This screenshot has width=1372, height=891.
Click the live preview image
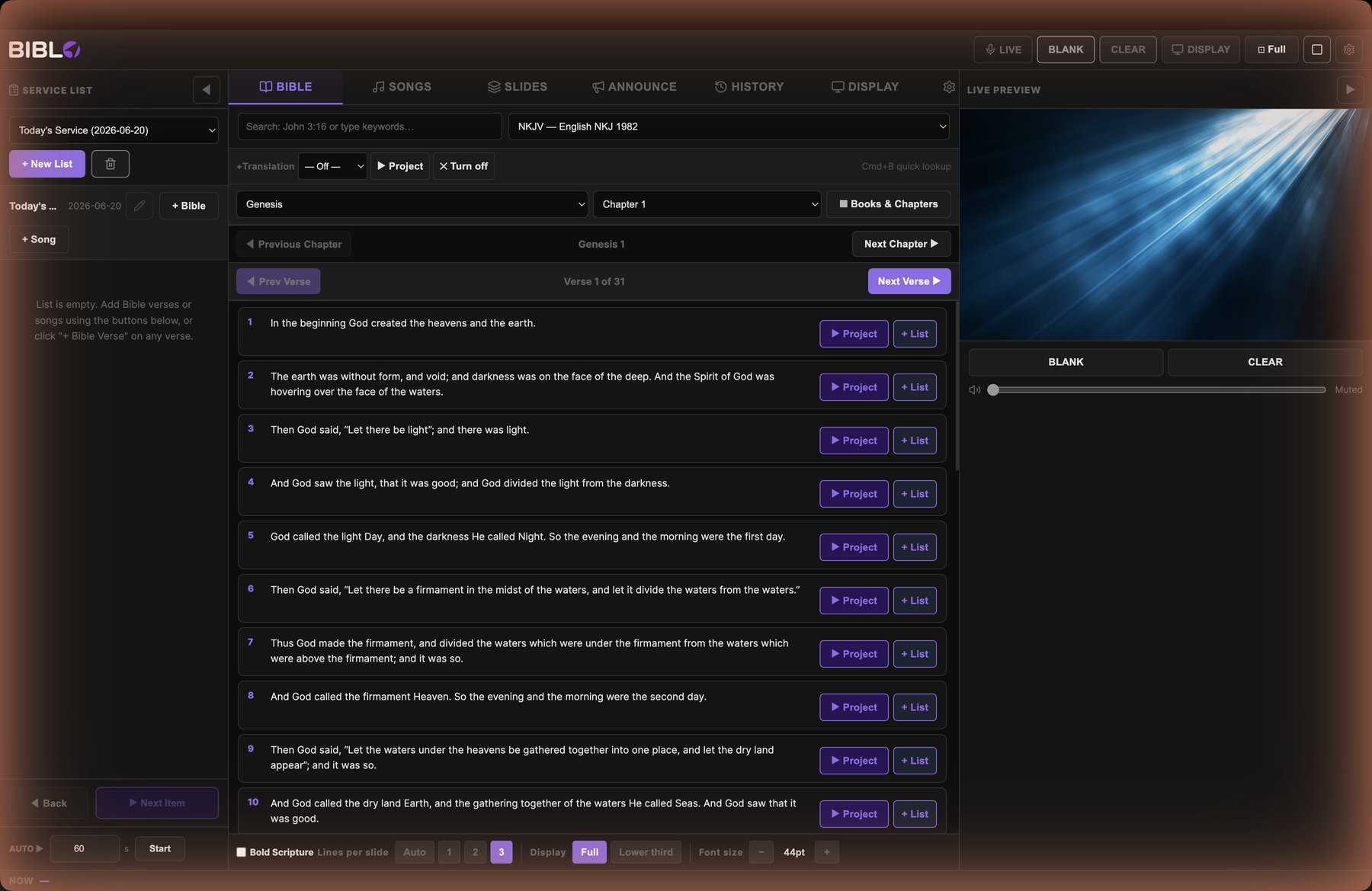click(1165, 224)
